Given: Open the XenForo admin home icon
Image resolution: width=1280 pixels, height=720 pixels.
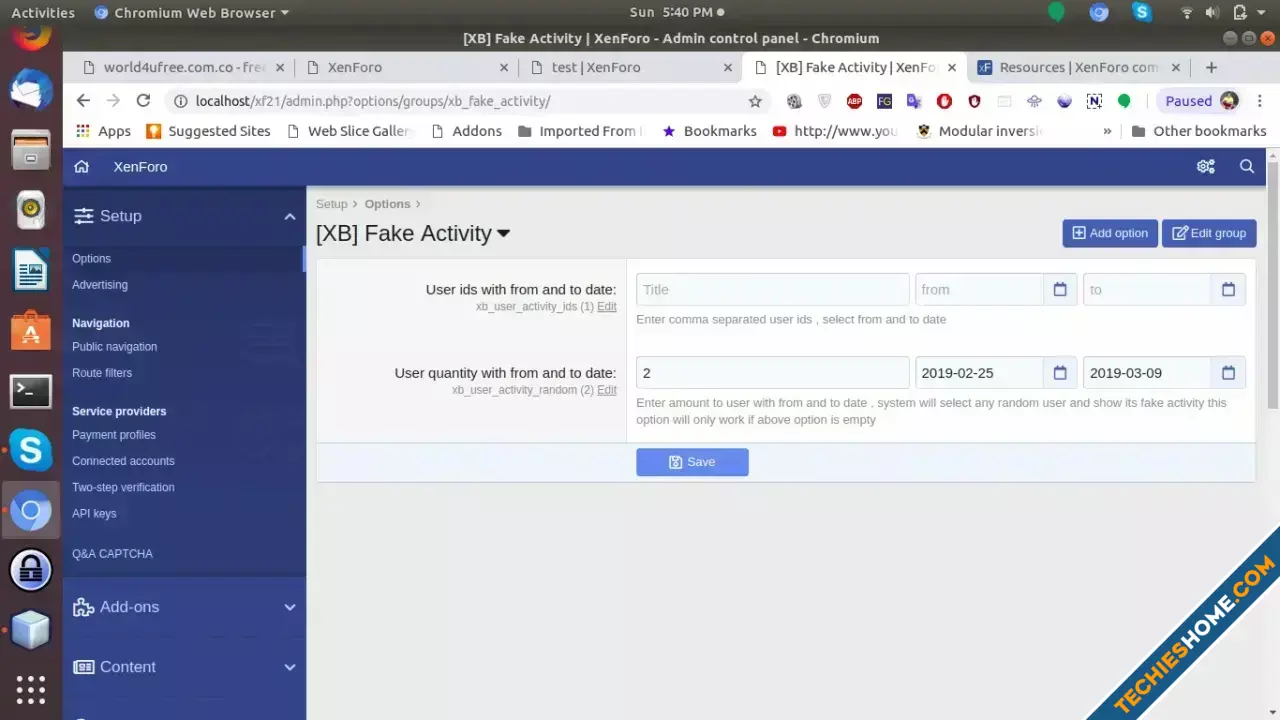Looking at the screenshot, I should (x=82, y=167).
